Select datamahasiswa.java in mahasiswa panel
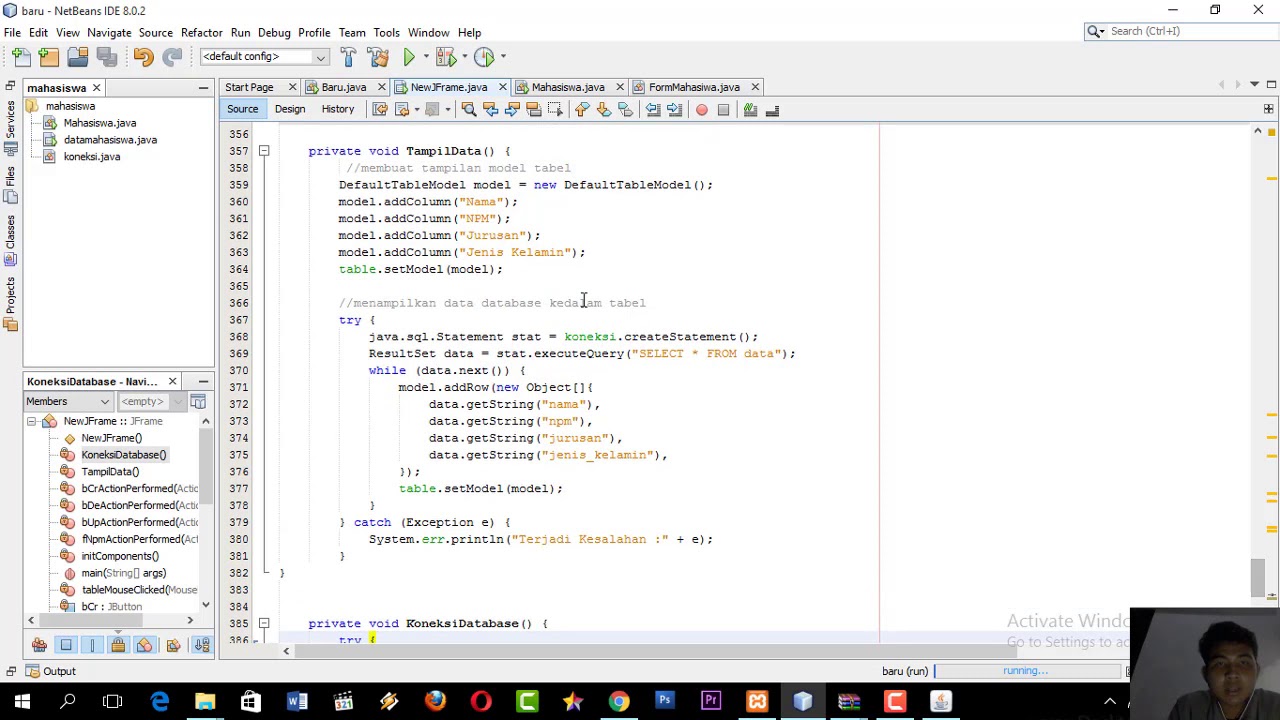Screen dimensions: 1280x720 (x=110, y=140)
